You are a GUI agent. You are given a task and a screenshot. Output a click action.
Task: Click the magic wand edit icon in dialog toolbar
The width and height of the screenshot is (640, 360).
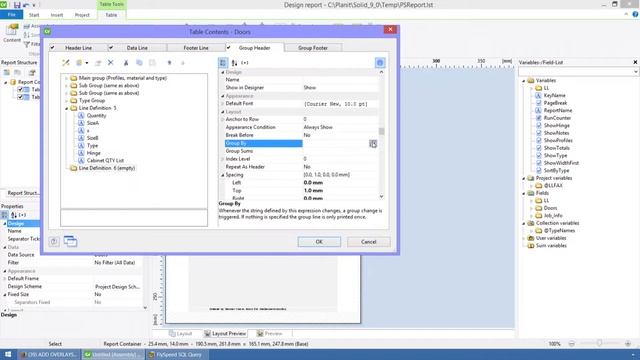65,63
